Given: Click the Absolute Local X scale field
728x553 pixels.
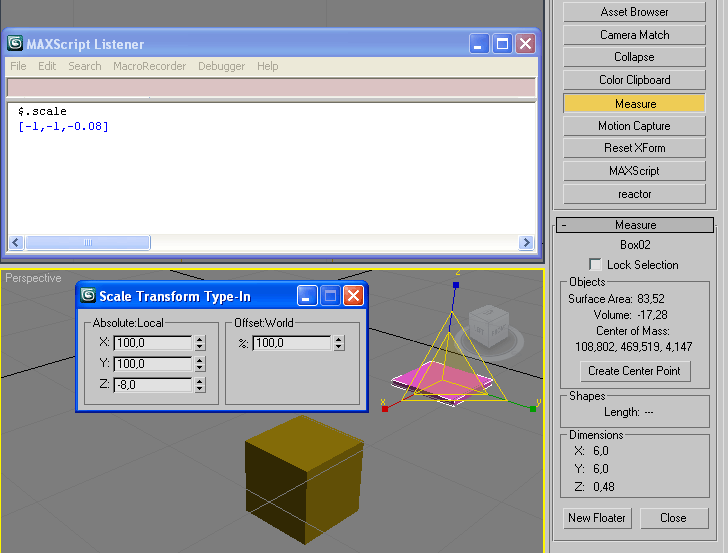Looking at the screenshot, I should pos(152,343).
